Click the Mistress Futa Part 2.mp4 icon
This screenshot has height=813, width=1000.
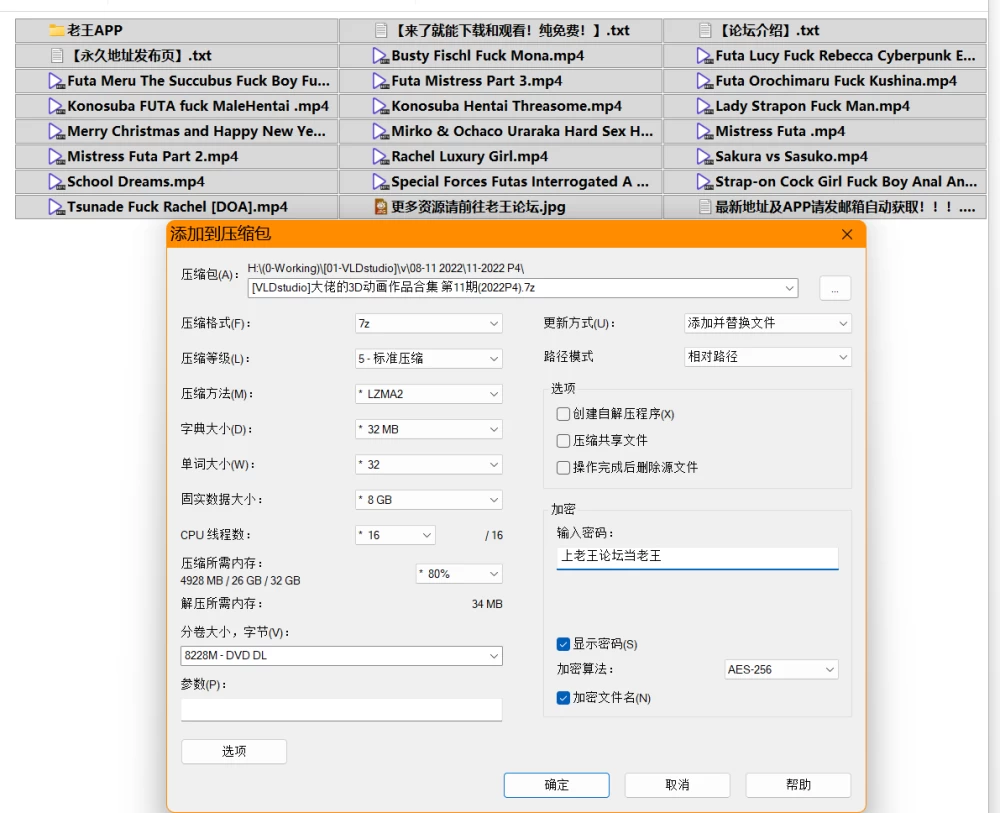[x=57, y=156]
